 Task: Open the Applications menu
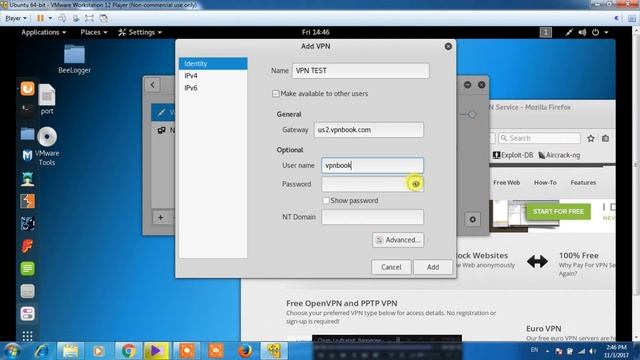(x=43, y=32)
